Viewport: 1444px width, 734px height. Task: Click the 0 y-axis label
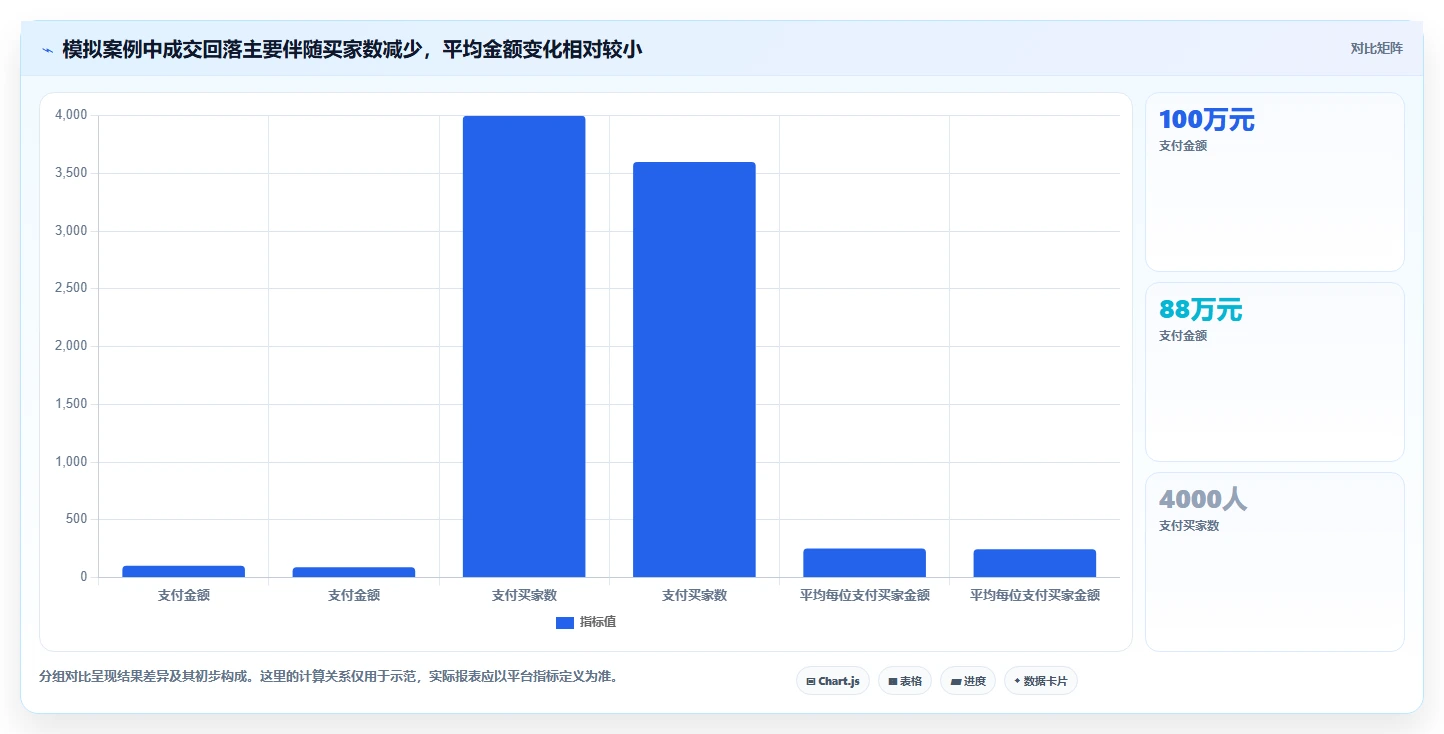tap(84, 577)
